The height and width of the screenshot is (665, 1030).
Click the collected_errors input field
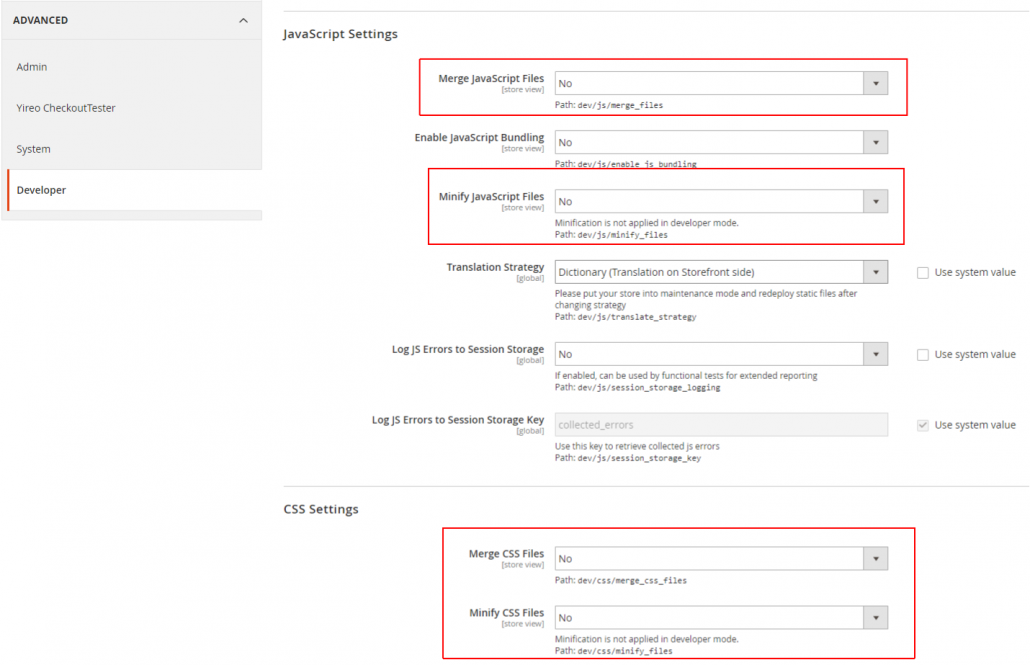point(720,425)
